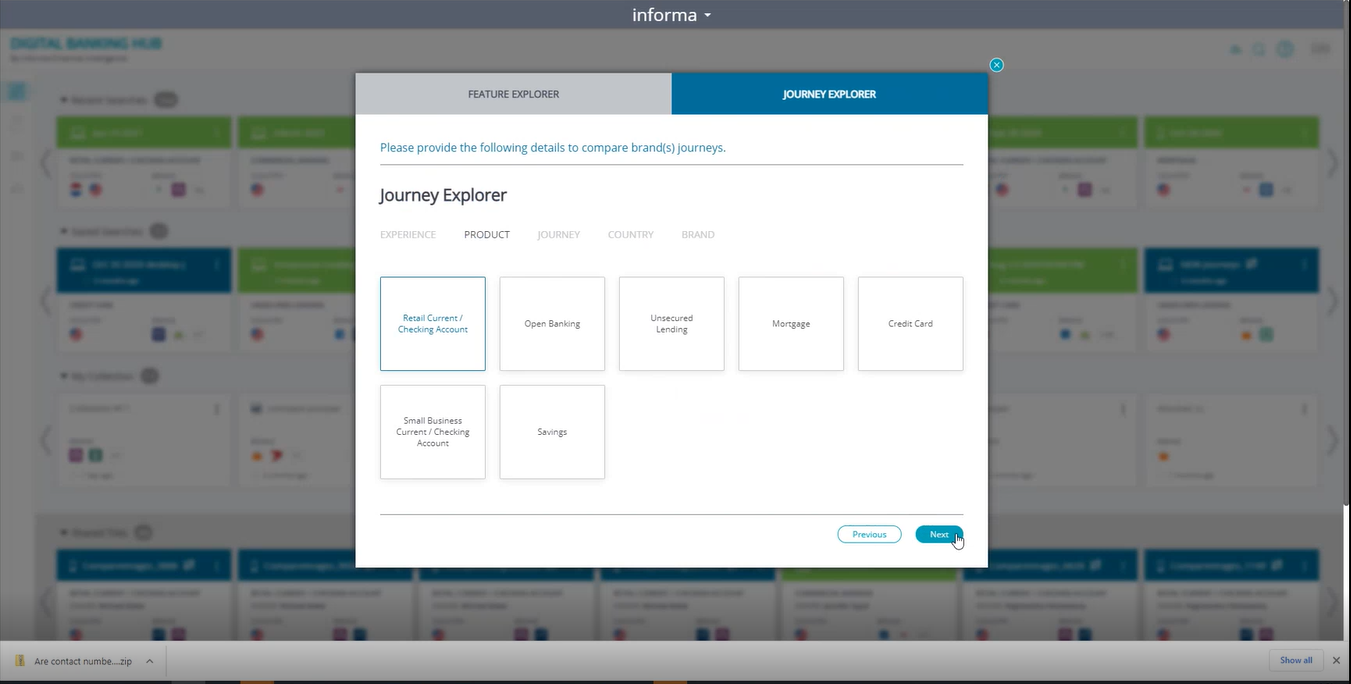Screen dimensions: 1351x684
Task: Choose the Mortgage product tile
Action: (791, 324)
